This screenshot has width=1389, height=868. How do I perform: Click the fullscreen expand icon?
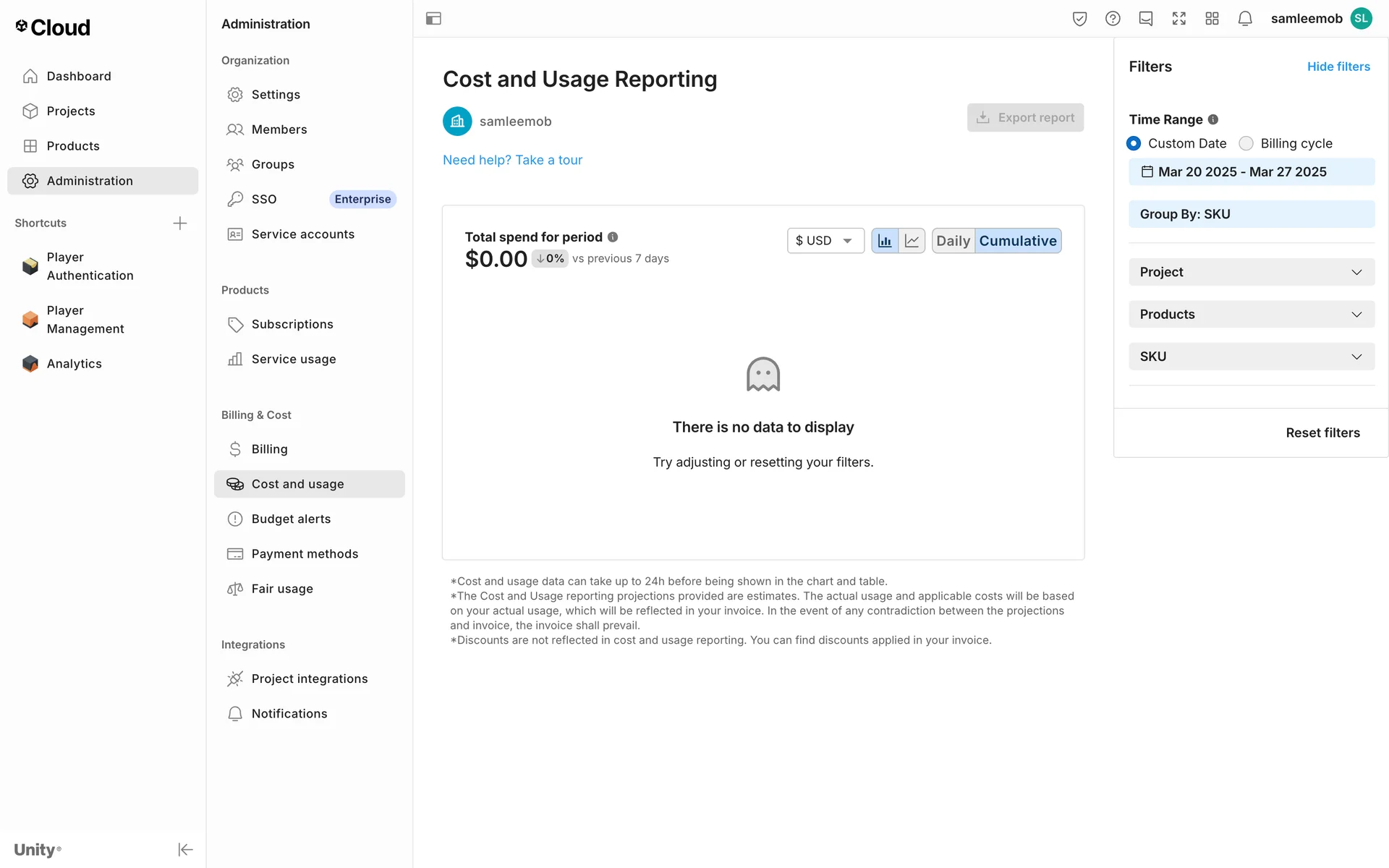(1178, 19)
